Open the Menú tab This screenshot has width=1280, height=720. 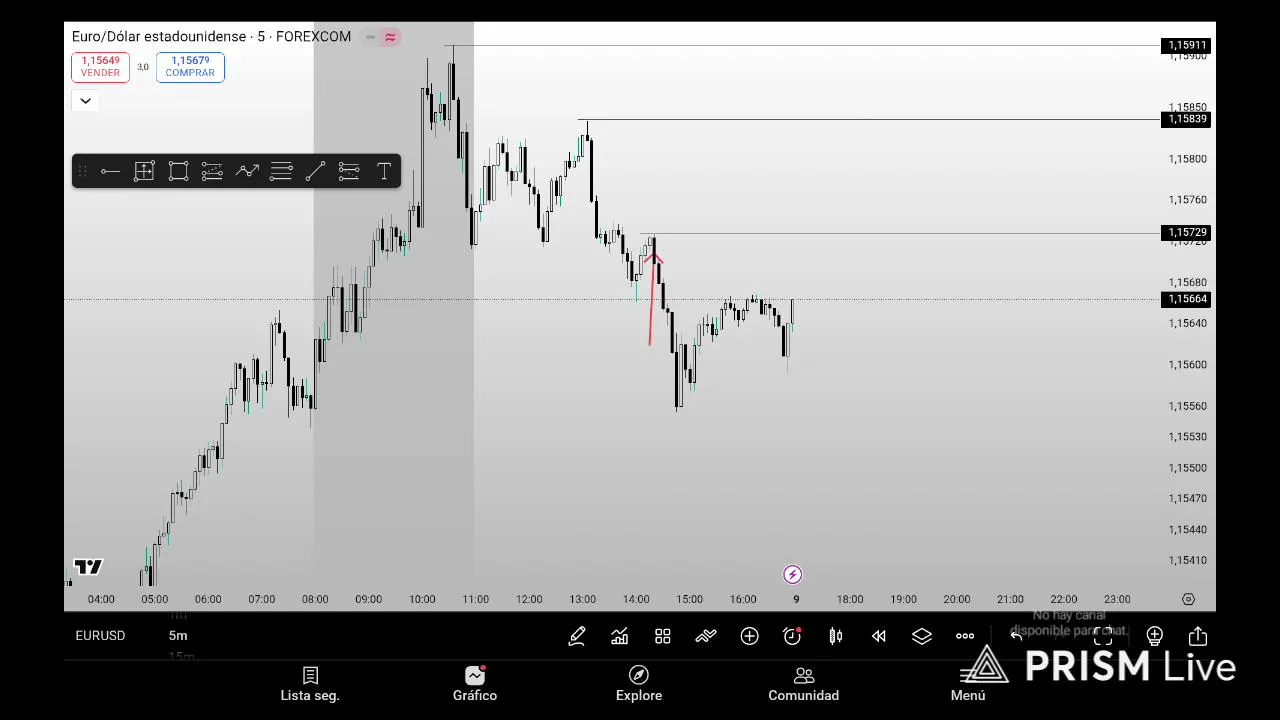click(968, 684)
